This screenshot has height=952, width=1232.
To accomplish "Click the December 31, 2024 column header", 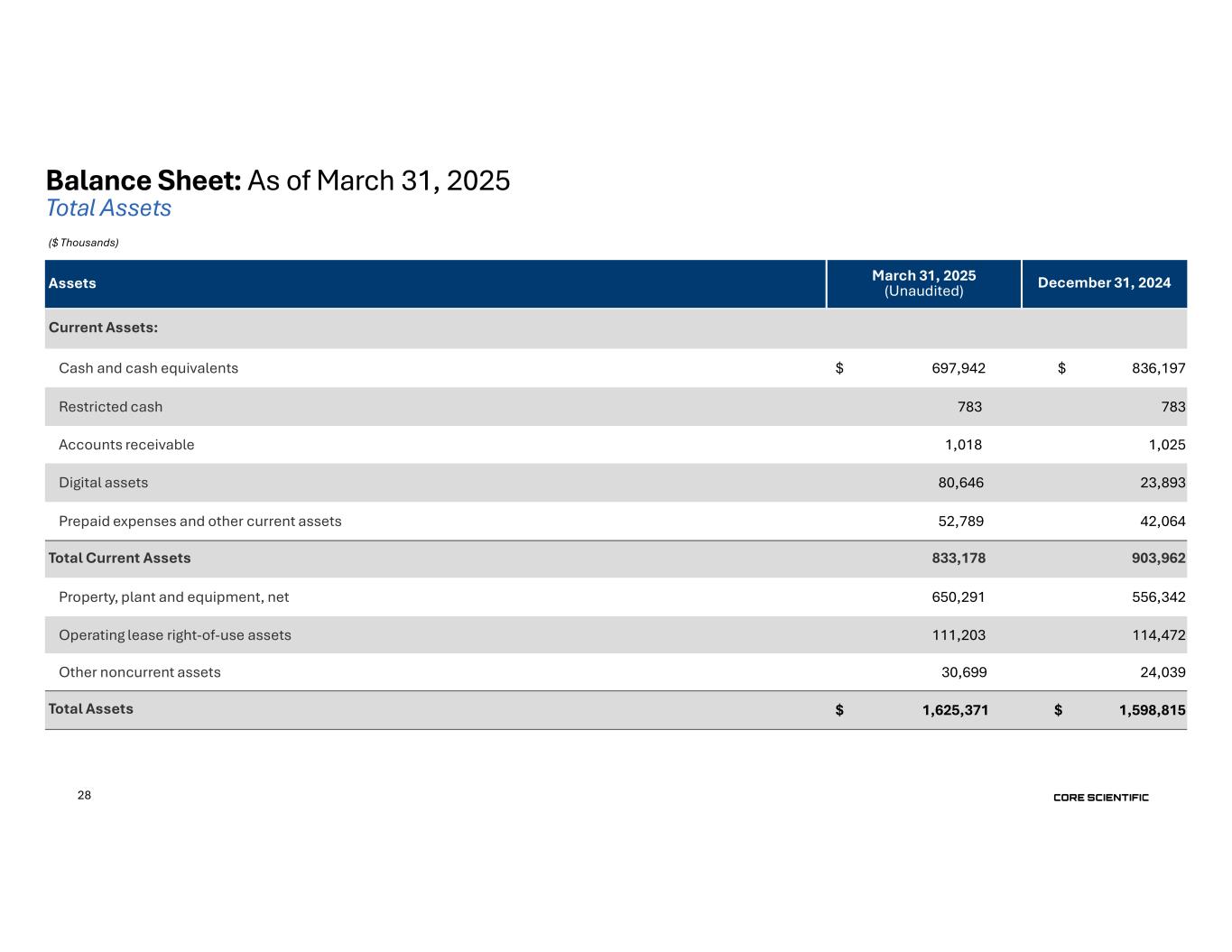I will [x=1104, y=283].
